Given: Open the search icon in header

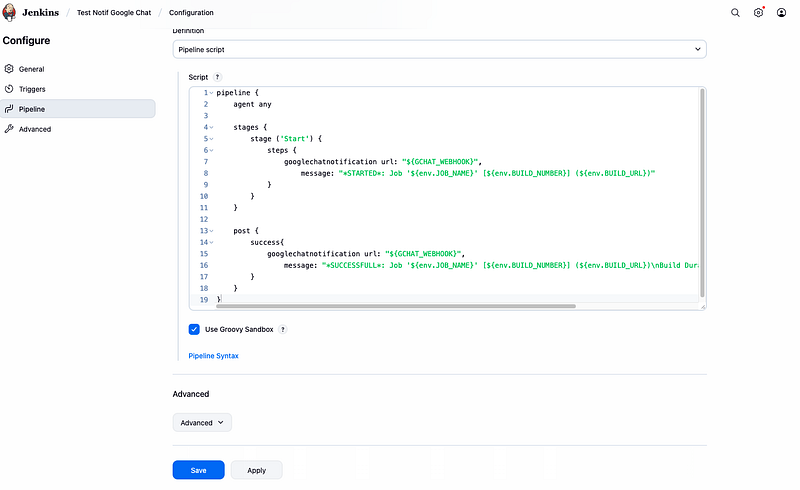Looking at the screenshot, I should click(735, 12).
